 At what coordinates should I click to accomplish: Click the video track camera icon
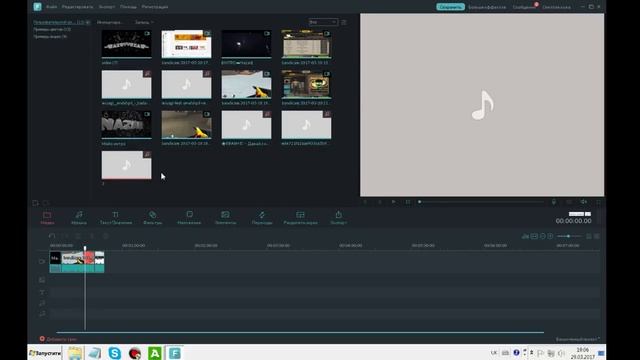42,261
